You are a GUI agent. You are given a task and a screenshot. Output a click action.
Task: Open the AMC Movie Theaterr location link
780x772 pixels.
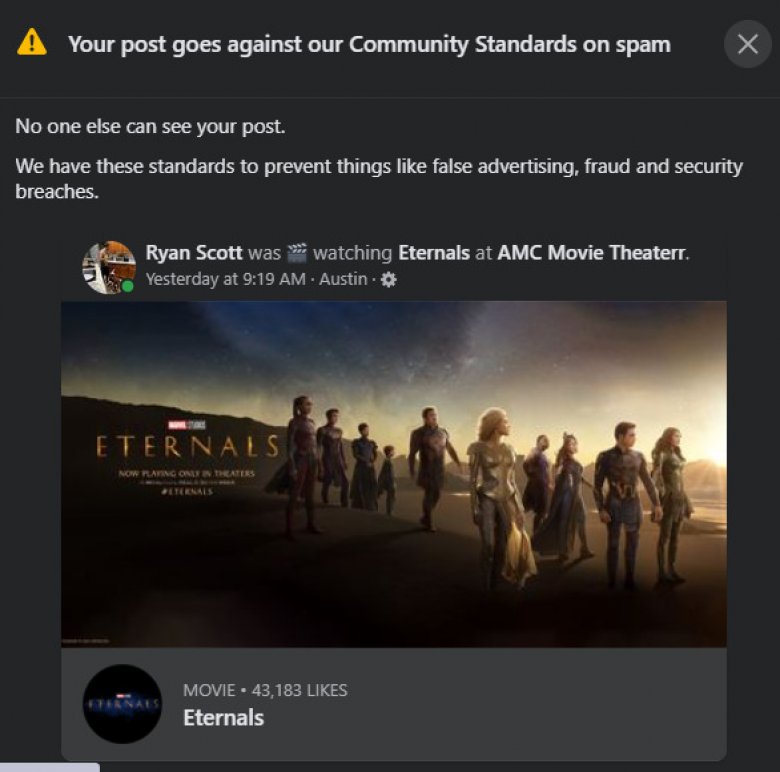point(592,253)
